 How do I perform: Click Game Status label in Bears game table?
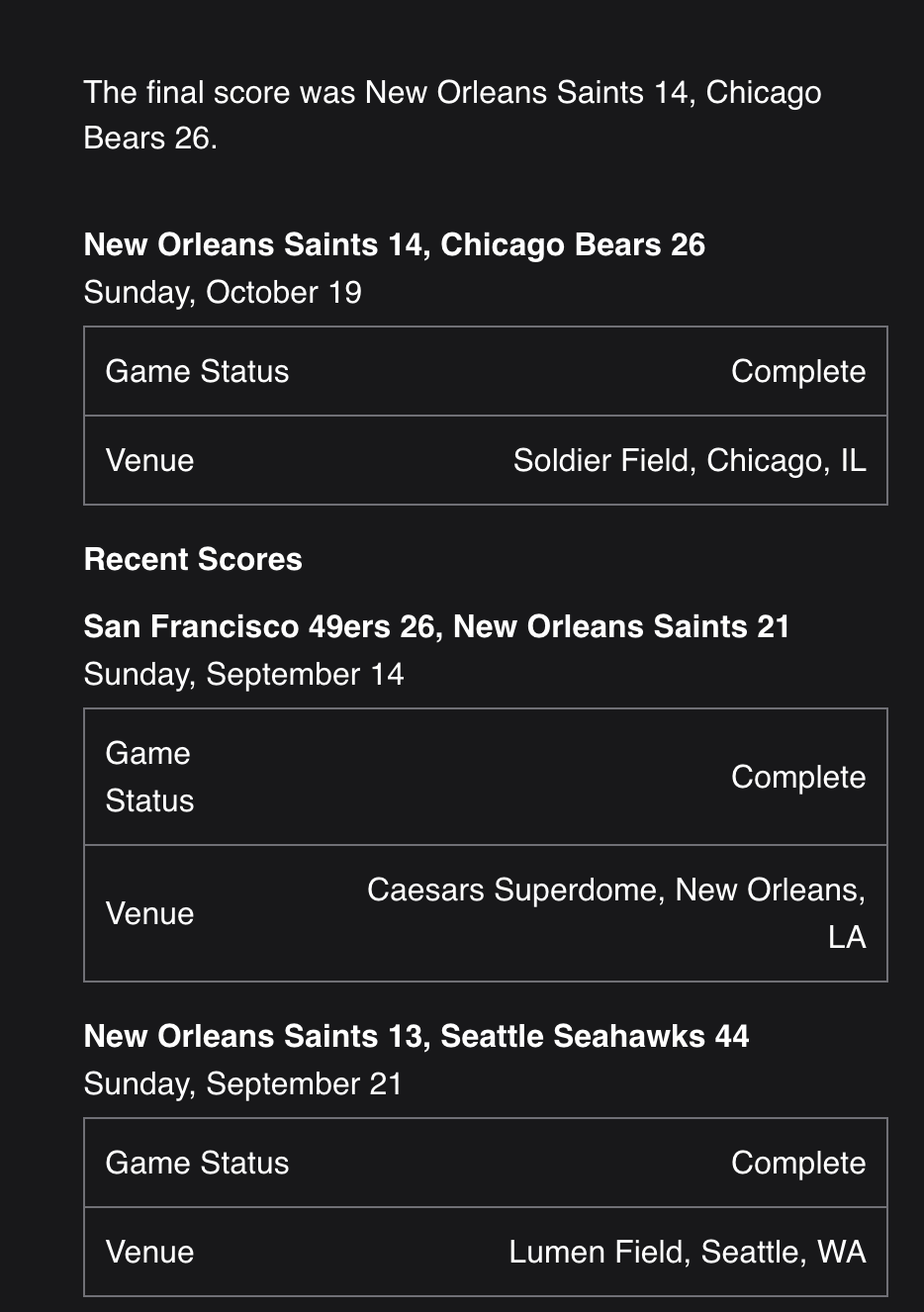(197, 372)
